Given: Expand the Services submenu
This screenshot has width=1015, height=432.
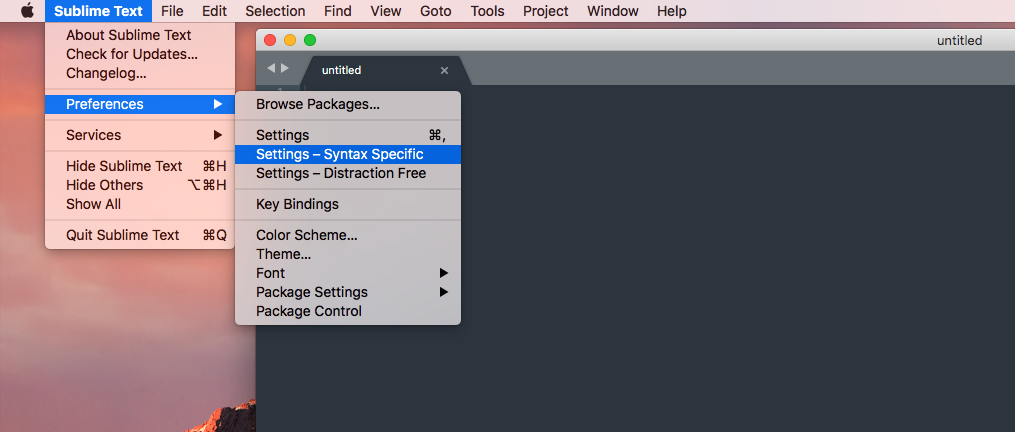Looking at the screenshot, I should click(140, 135).
